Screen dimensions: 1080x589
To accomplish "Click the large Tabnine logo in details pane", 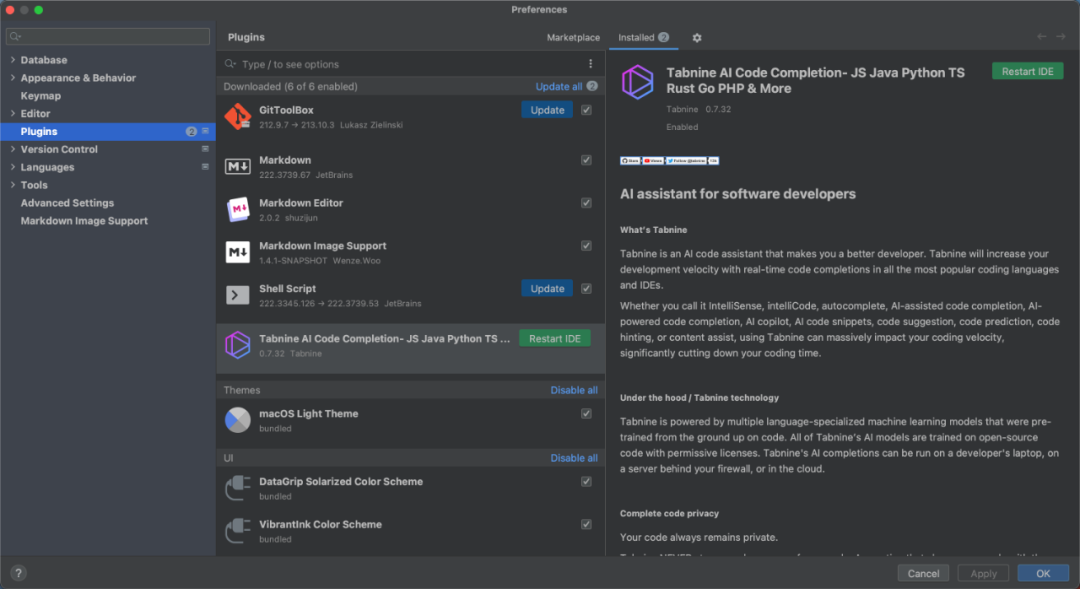I will point(638,82).
